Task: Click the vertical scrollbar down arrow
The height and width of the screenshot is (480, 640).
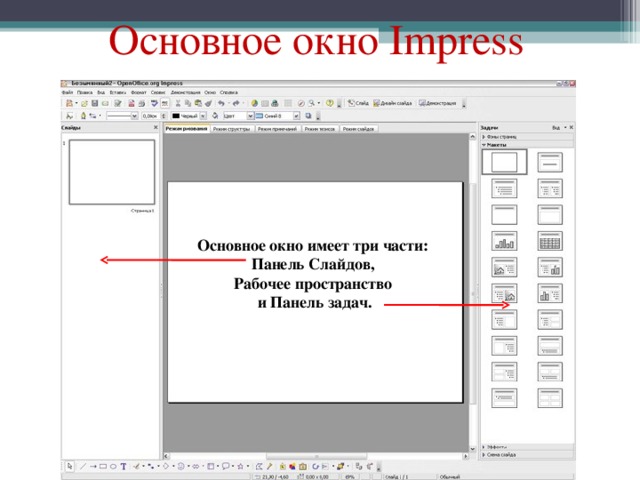Action: [x=473, y=449]
